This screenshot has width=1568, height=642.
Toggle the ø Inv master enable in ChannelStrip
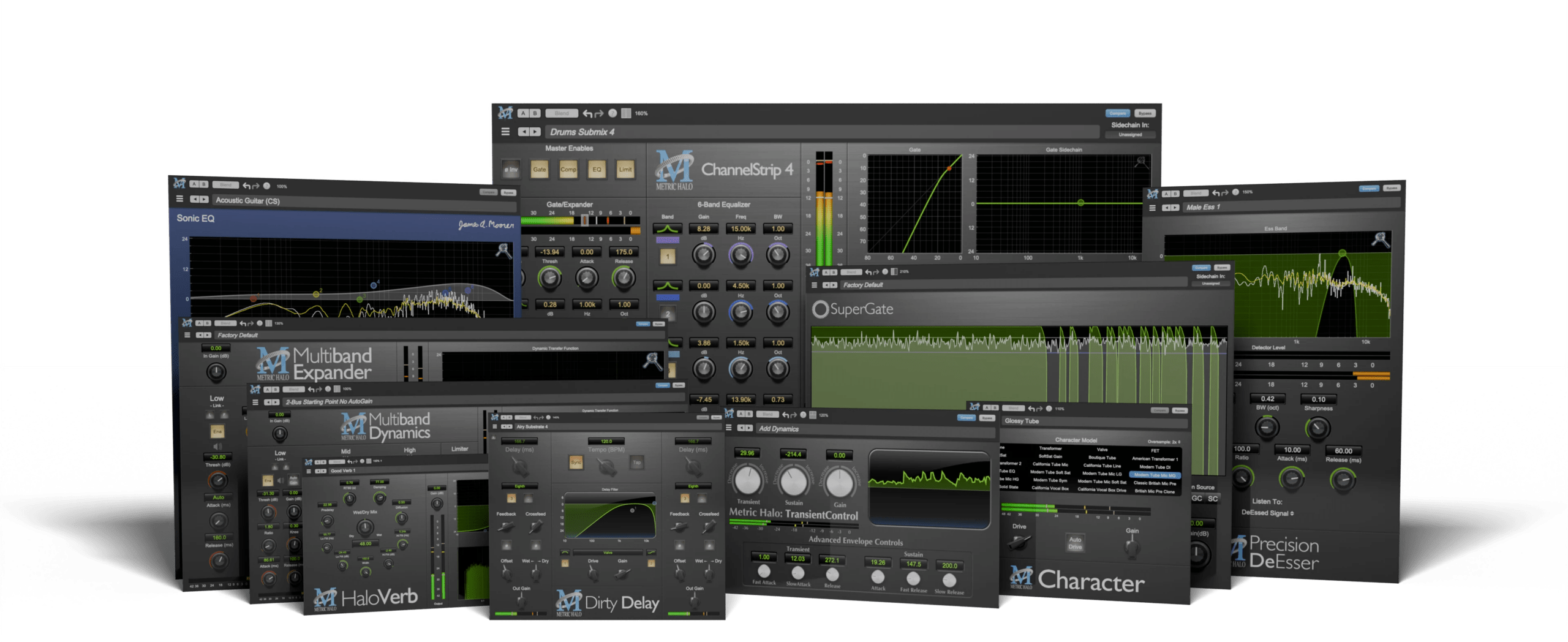point(511,170)
